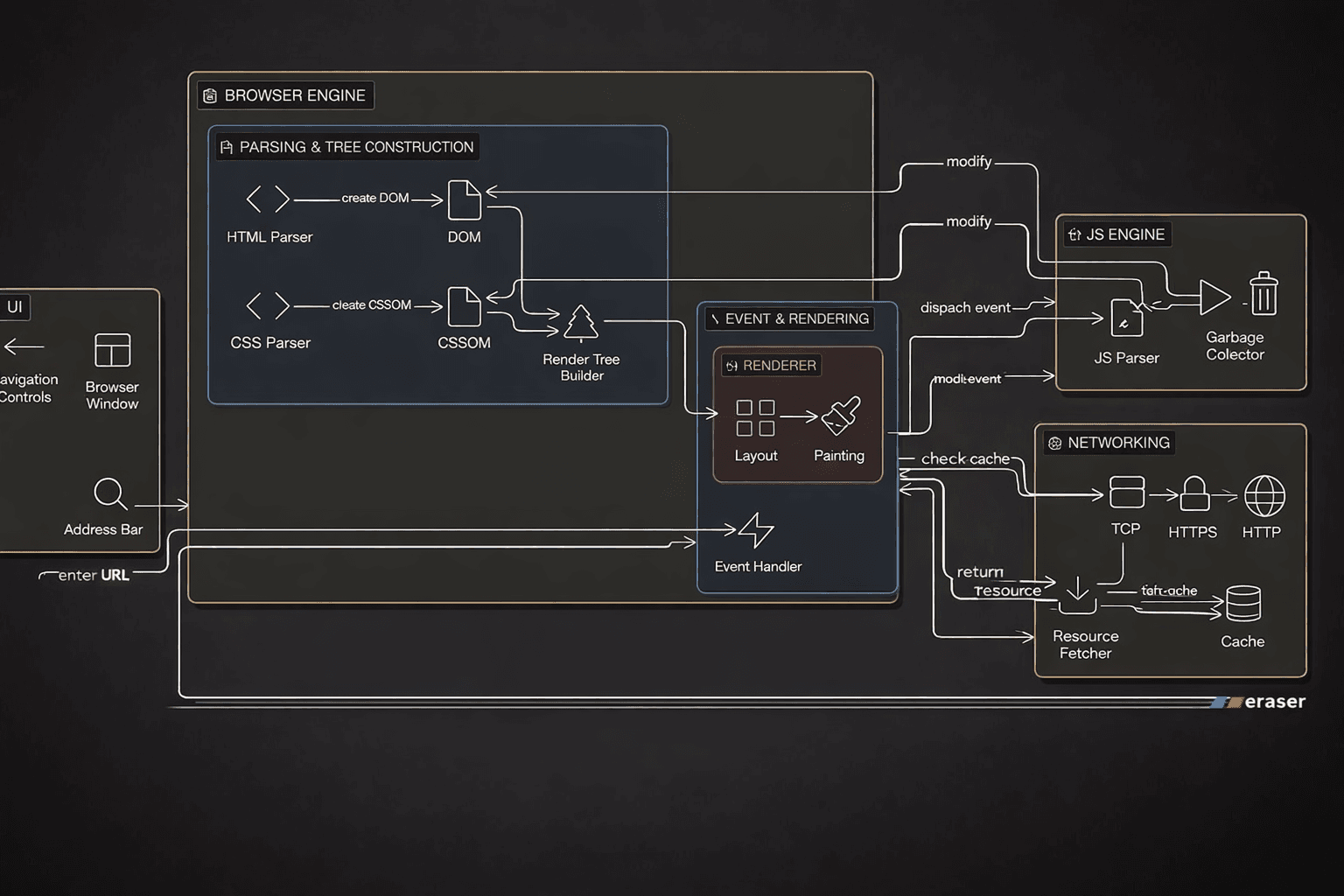This screenshot has width=1344, height=896.
Task: Select the Resource Fetcher download icon
Action: 1078,595
